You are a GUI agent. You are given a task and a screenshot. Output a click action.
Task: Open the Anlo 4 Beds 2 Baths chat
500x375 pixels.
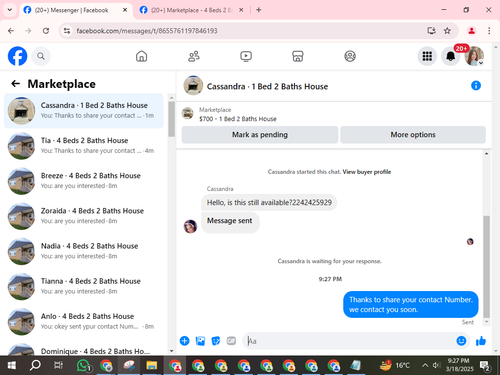84,321
